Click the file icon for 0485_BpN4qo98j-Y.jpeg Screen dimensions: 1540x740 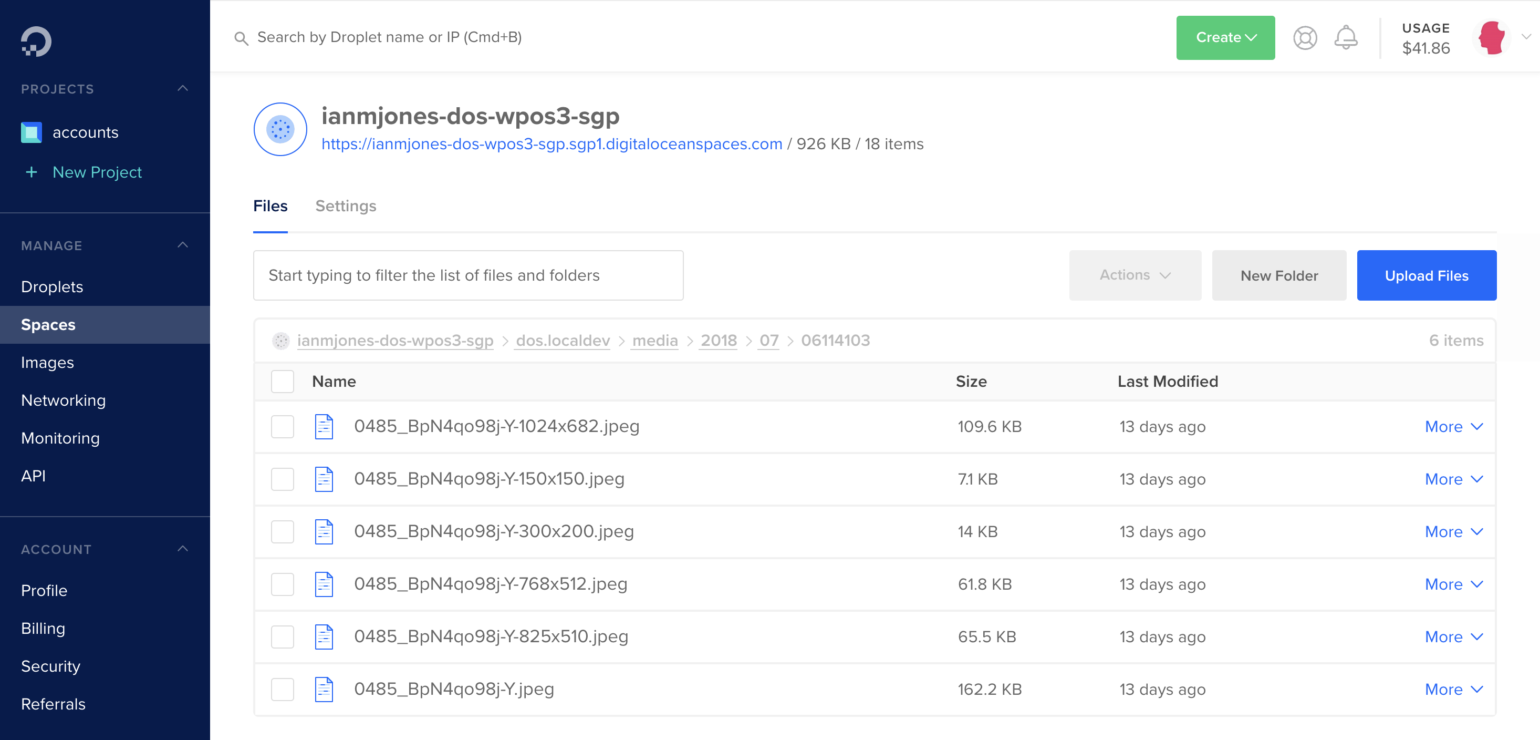pyautogui.click(x=324, y=689)
